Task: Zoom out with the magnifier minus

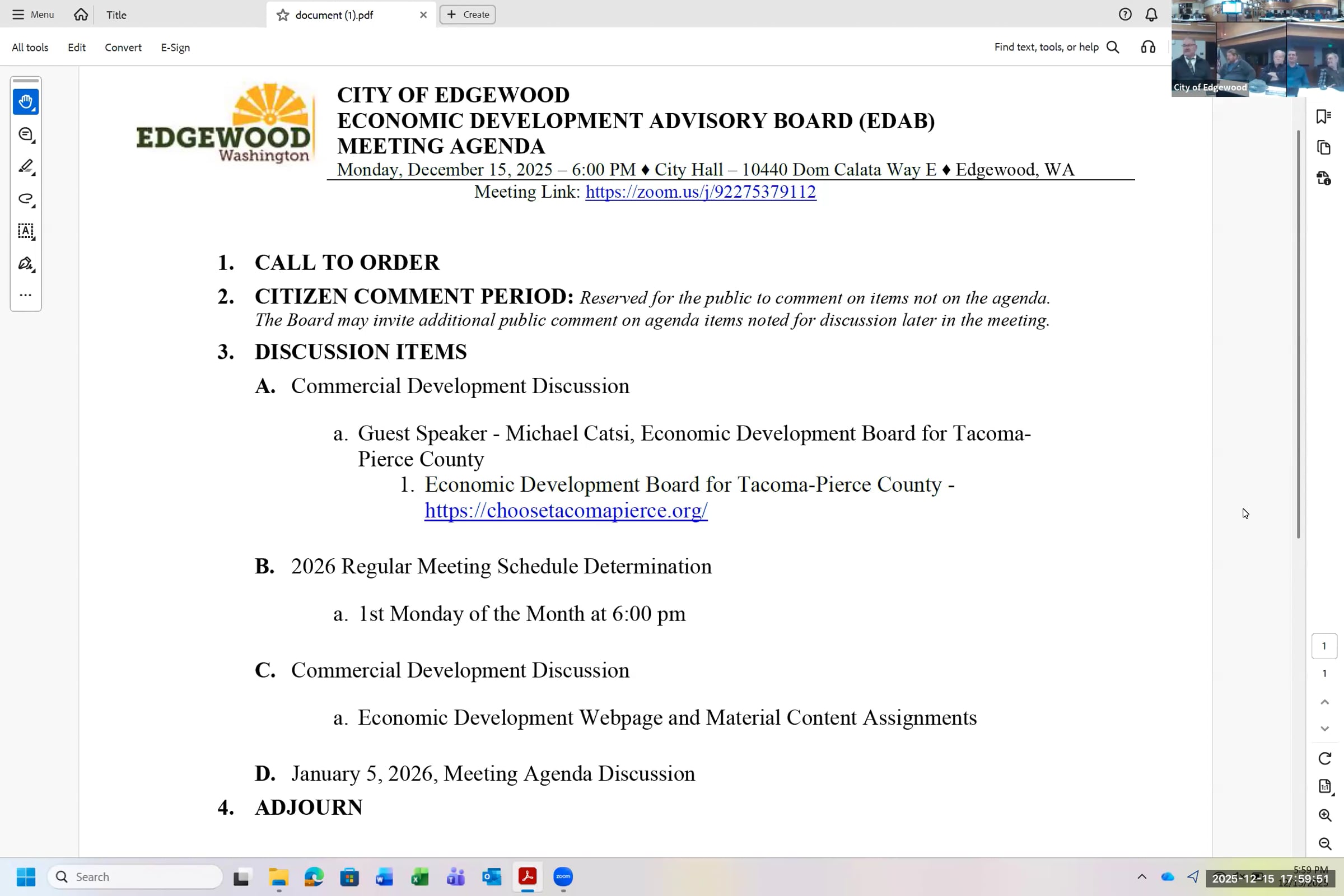Action: coord(1324,843)
